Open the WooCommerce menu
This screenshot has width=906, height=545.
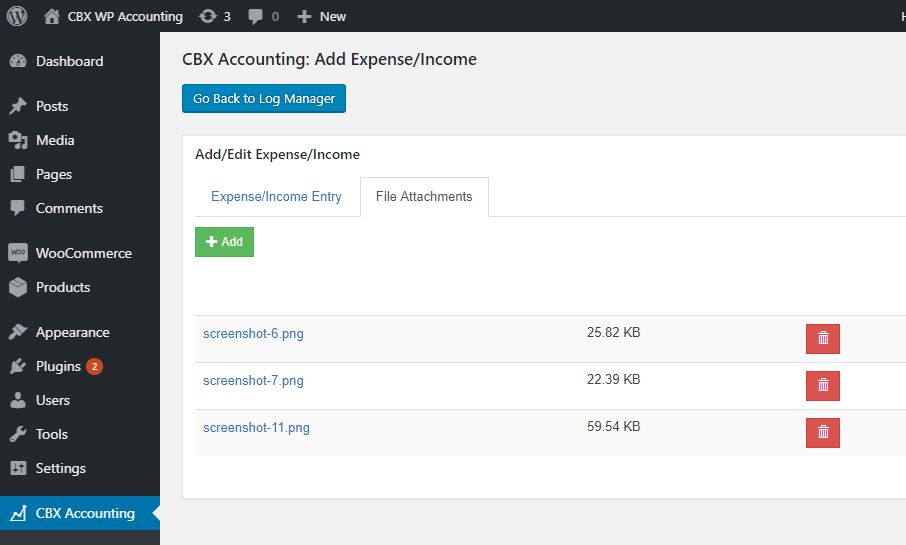(84, 254)
